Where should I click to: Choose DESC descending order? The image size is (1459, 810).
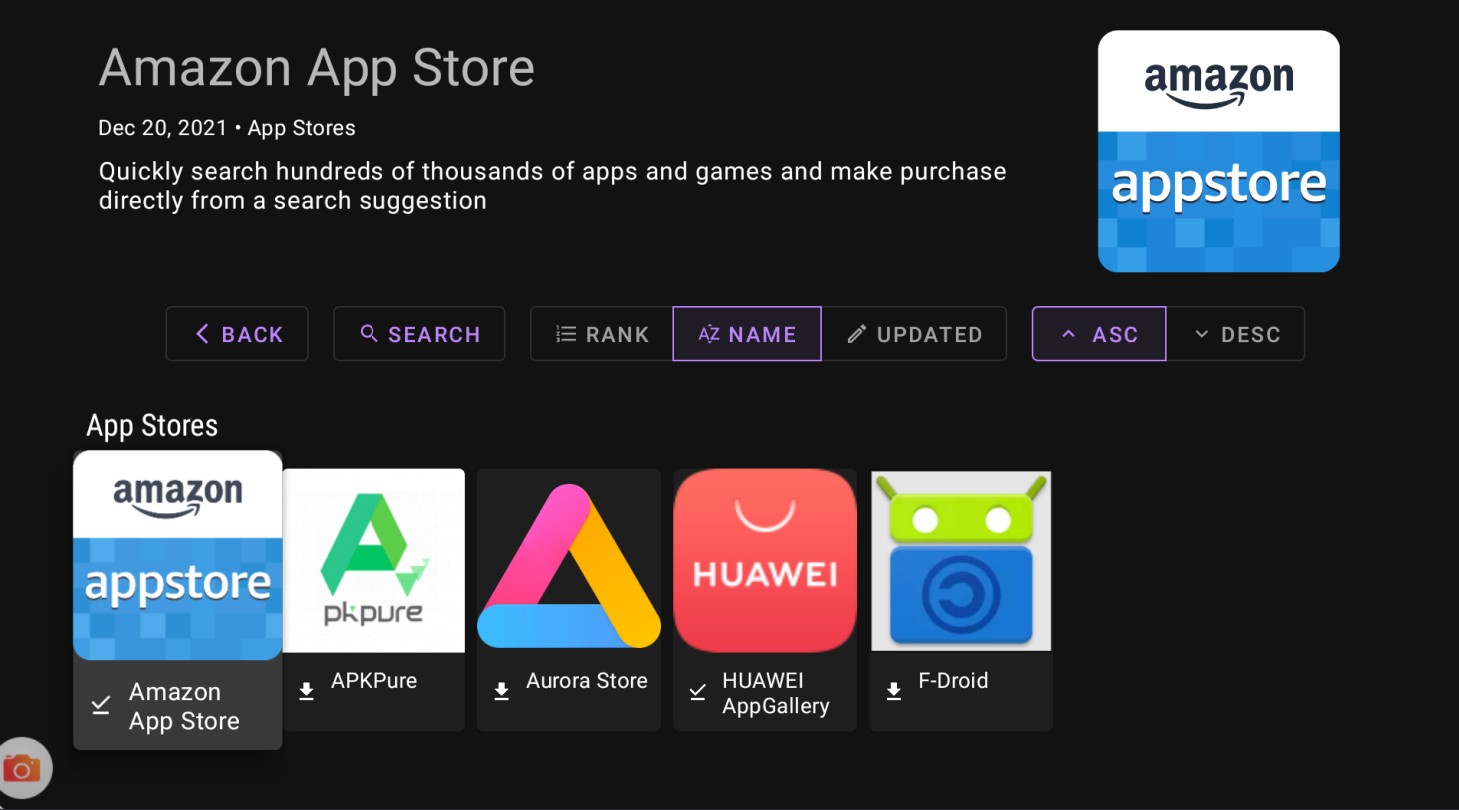[1236, 334]
